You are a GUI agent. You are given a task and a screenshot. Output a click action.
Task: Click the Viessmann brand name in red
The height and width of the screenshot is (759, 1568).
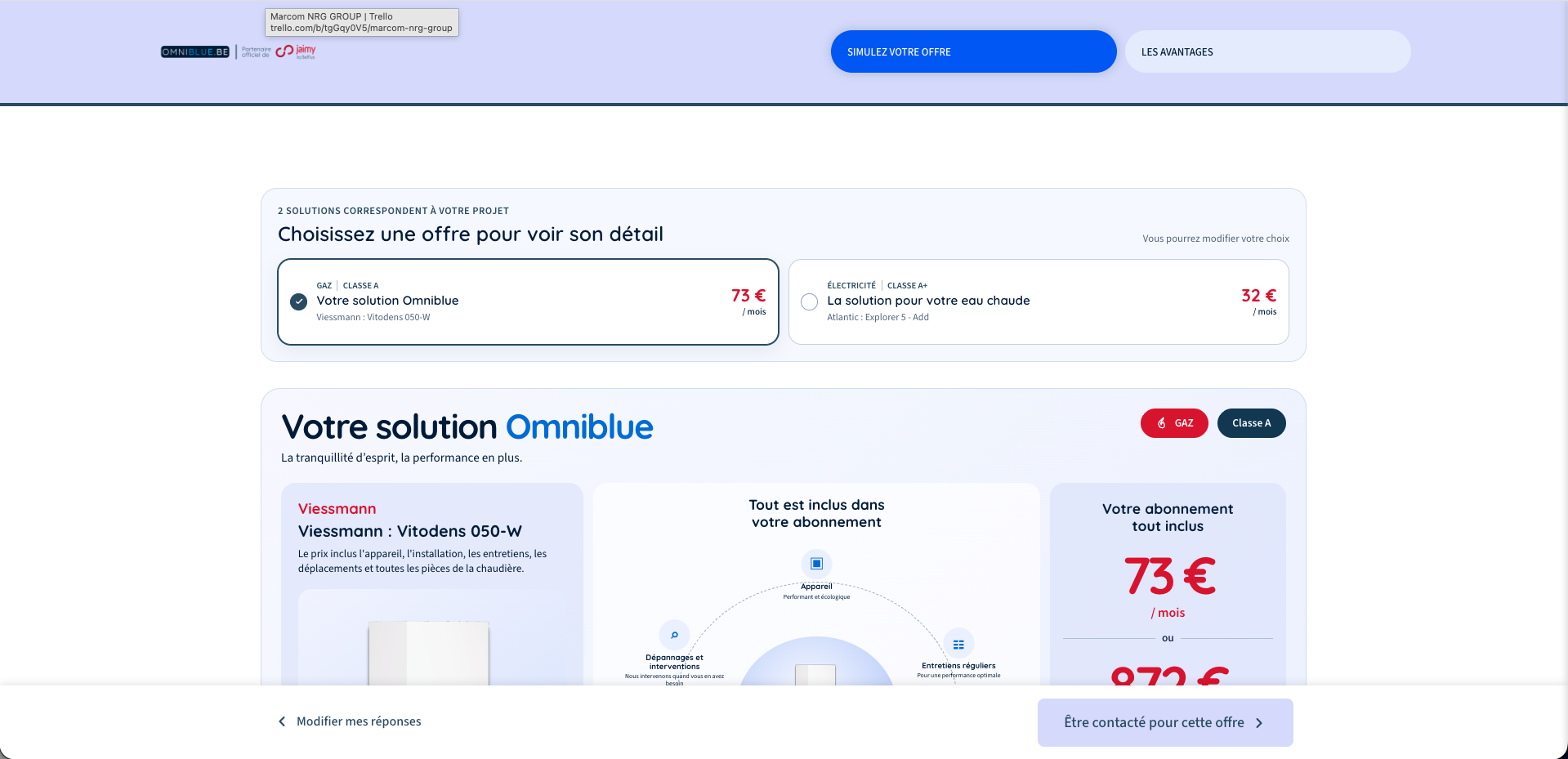(337, 509)
